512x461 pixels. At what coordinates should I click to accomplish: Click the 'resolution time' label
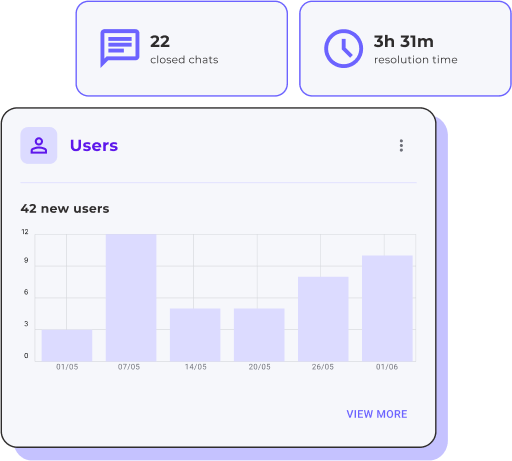(415, 60)
